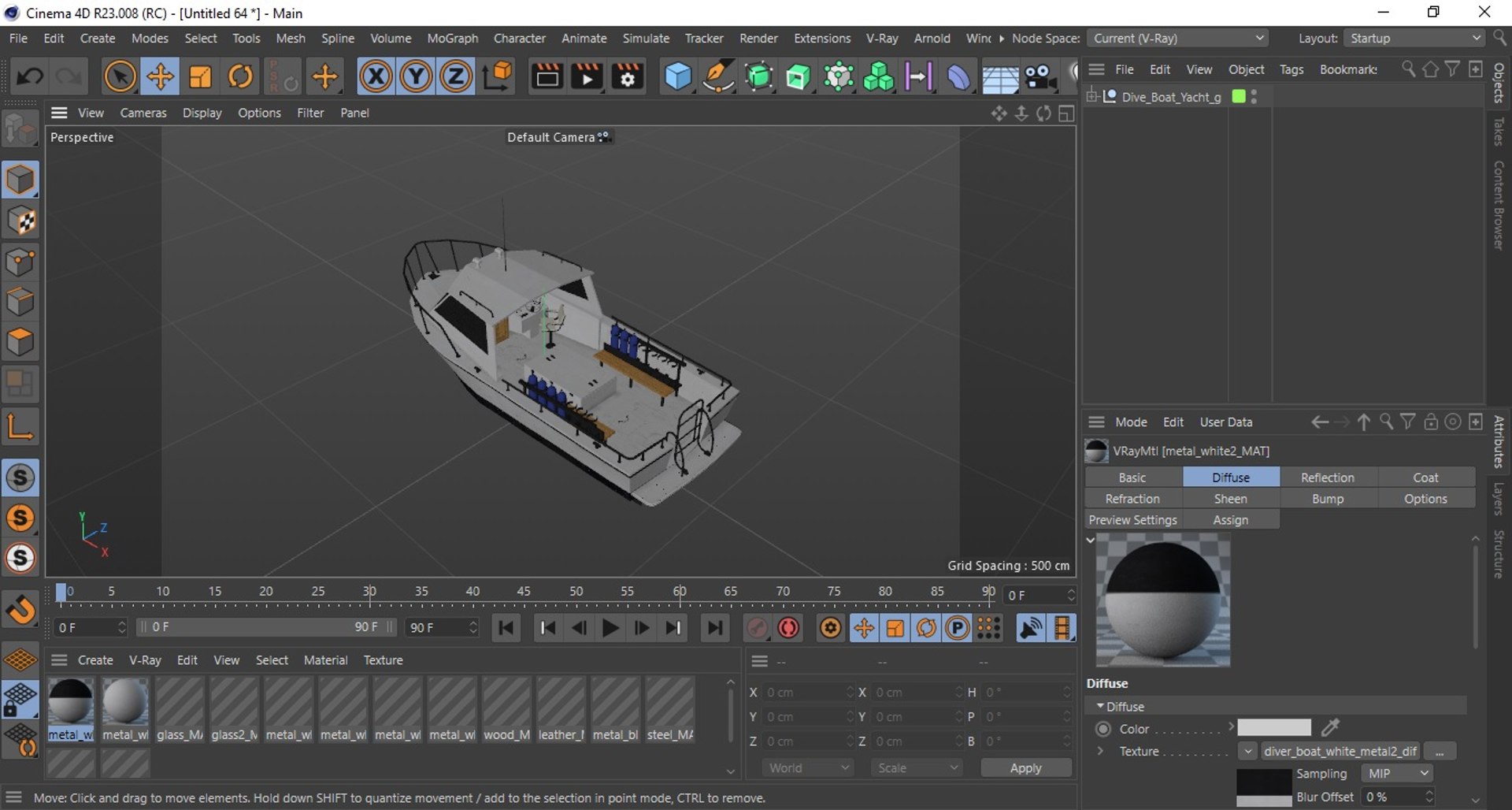Click the Diffuse color swatch
Screen dimensions: 1512x810
point(1273,727)
